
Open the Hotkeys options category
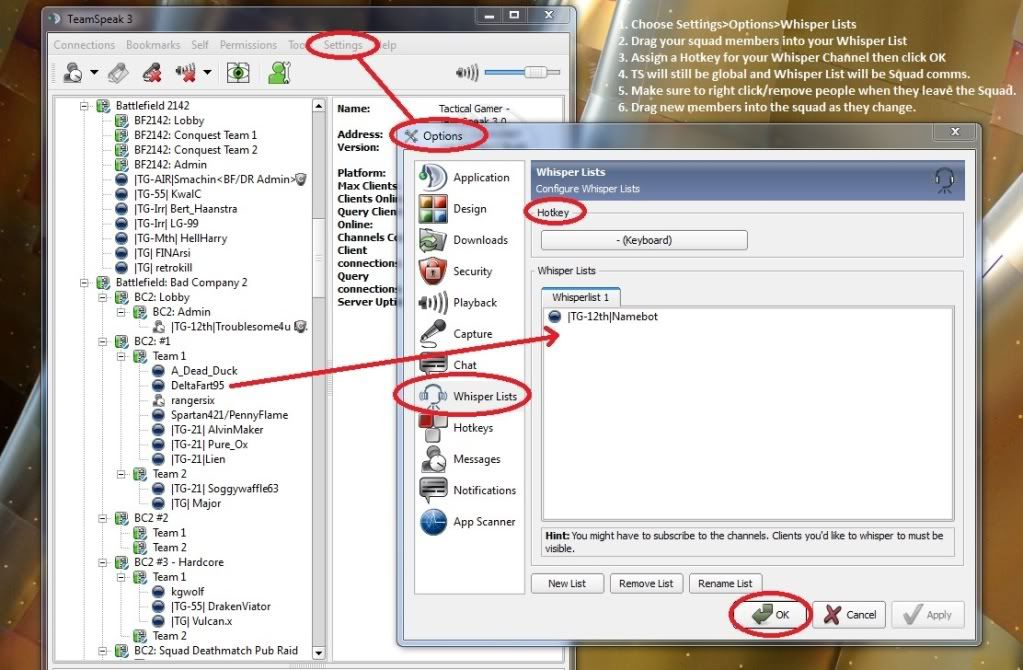click(455, 428)
